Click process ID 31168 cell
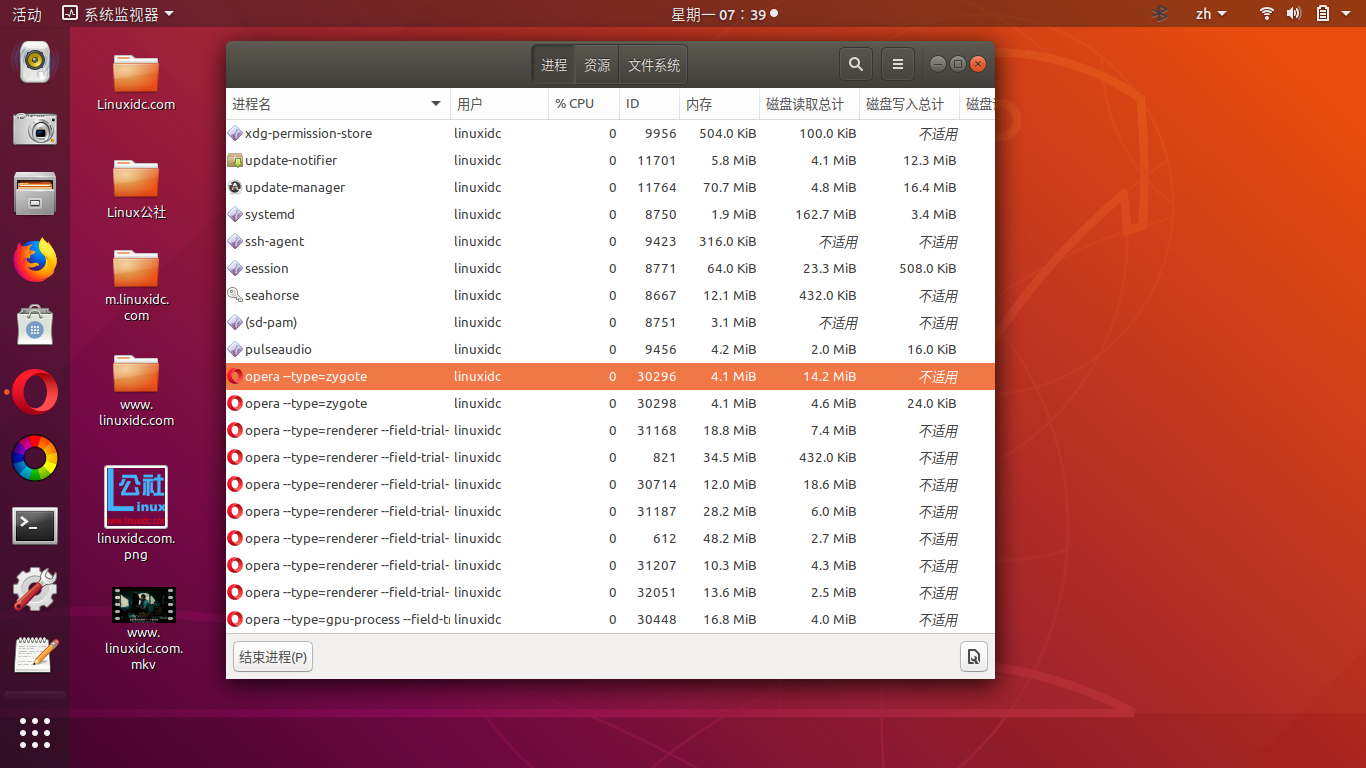 click(x=657, y=430)
